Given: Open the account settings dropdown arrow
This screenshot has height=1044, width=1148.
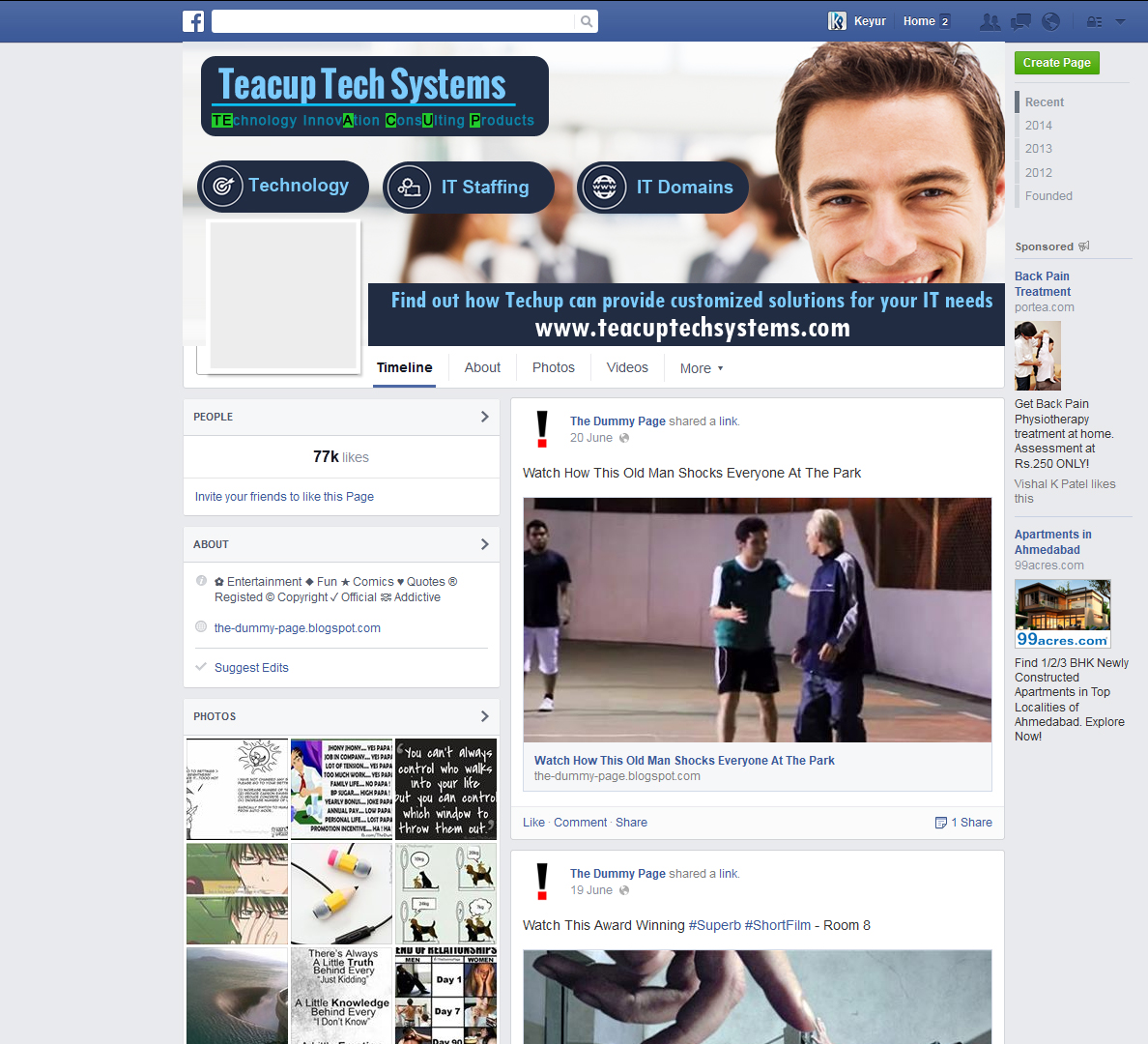Looking at the screenshot, I should (1121, 20).
